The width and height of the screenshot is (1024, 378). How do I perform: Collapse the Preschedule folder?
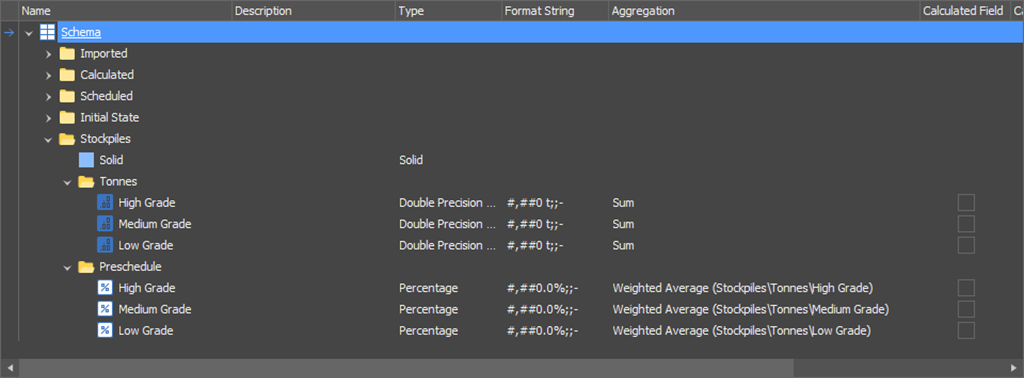coord(67,267)
